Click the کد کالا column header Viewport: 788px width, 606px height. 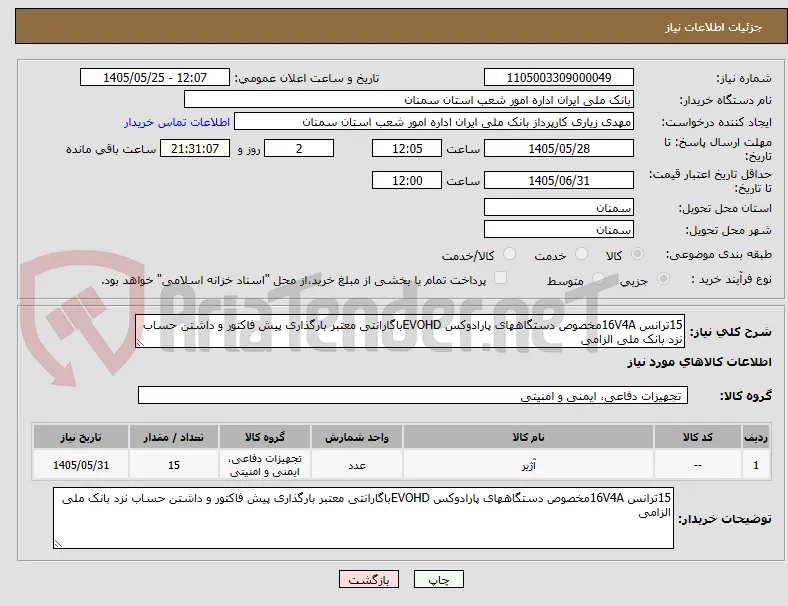[x=698, y=437]
